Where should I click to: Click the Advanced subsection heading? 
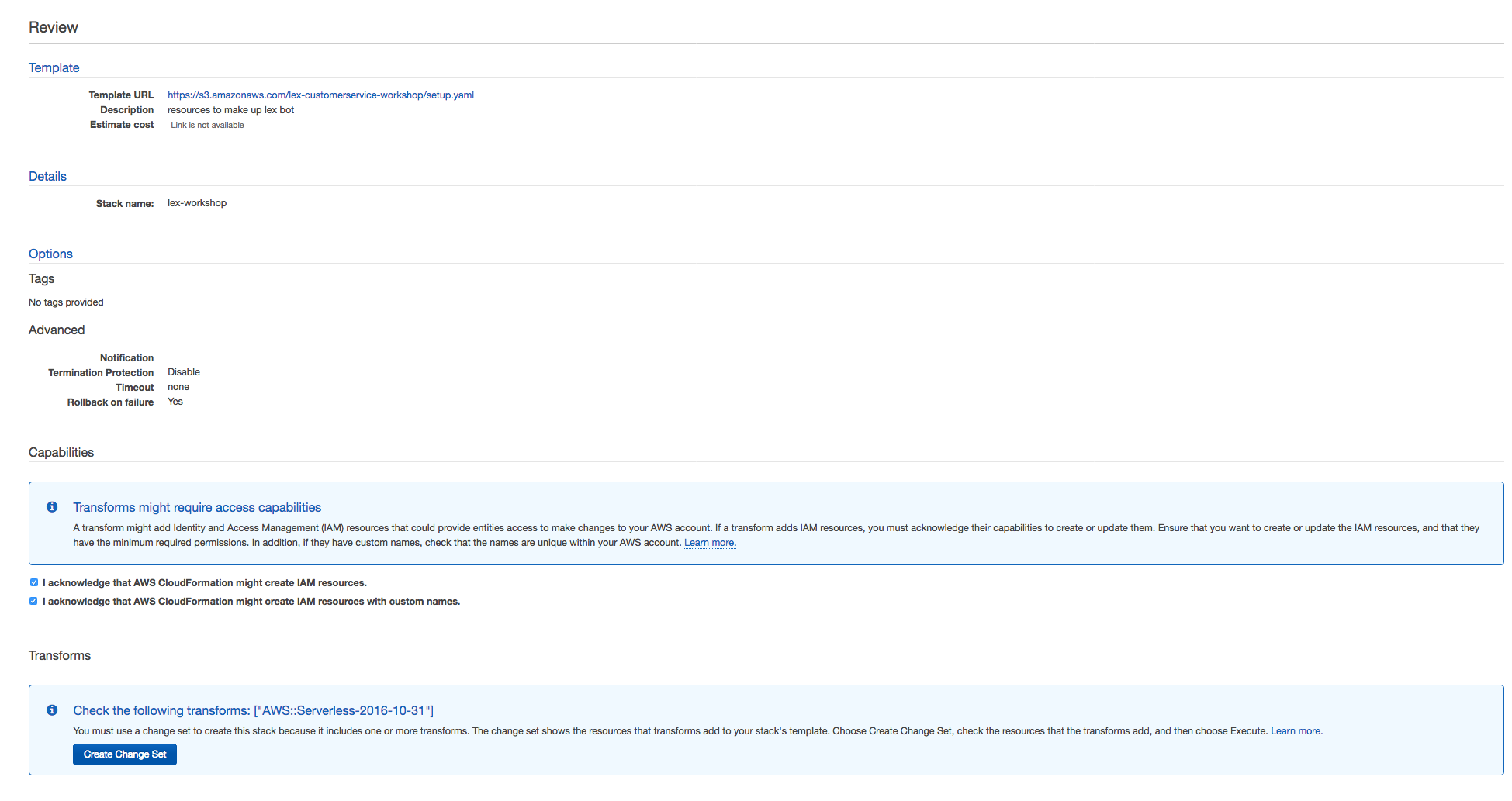pyautogui.click(x=57, y=330)
